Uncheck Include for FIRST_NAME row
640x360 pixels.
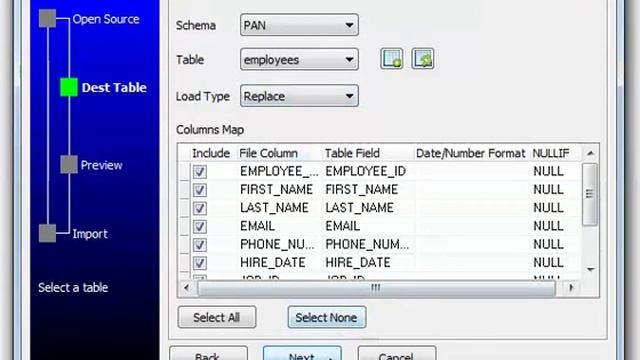click(x=200, y=190)
